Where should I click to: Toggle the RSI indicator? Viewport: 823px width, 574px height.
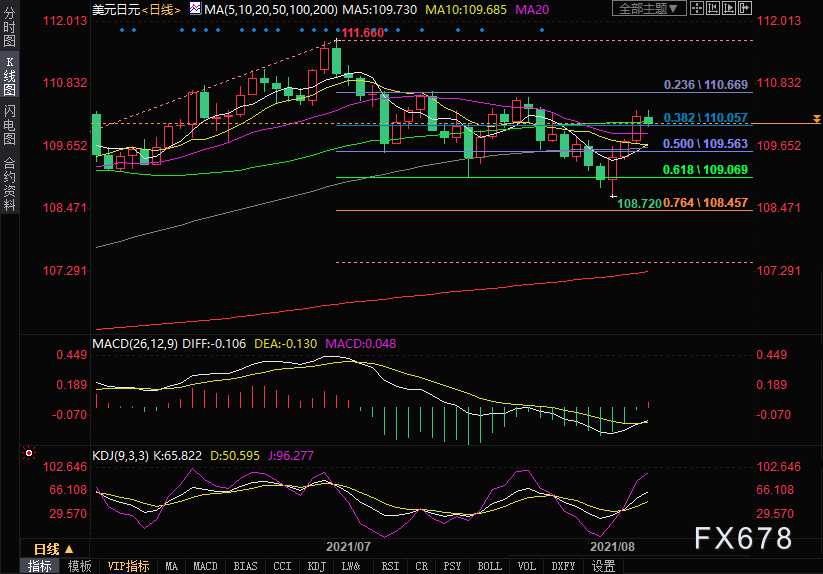(x=386, y=566)
